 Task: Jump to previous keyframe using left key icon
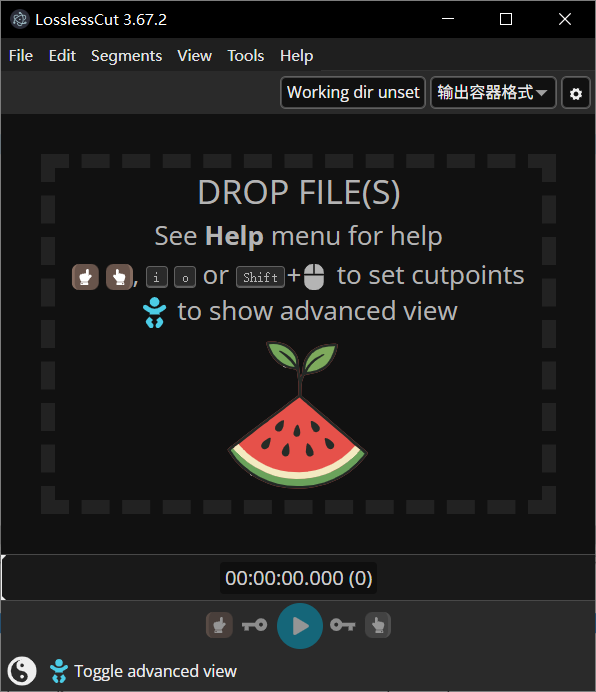(x=254, y=625)
